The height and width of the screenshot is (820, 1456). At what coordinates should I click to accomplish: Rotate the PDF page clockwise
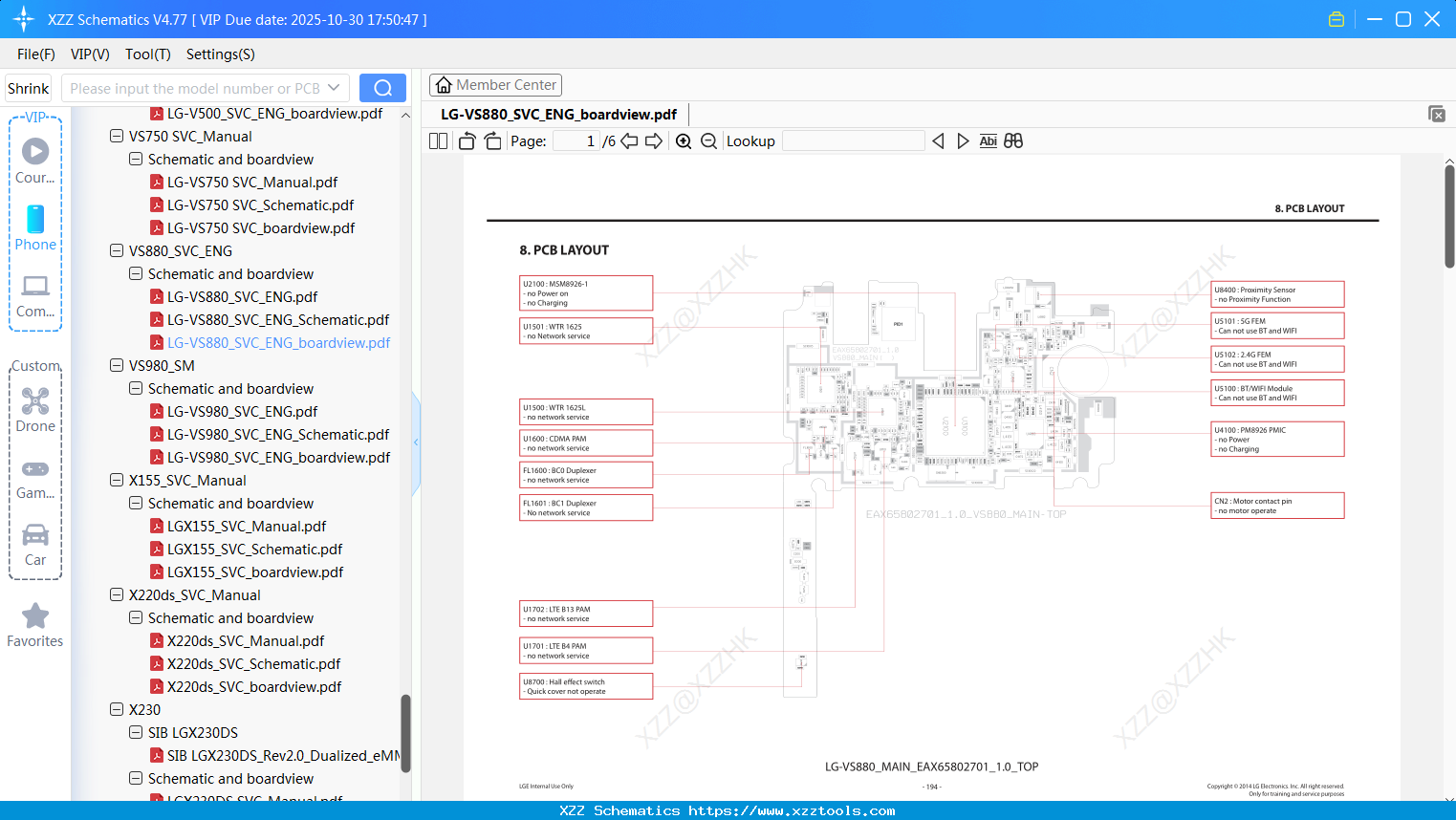click(491, 140)
